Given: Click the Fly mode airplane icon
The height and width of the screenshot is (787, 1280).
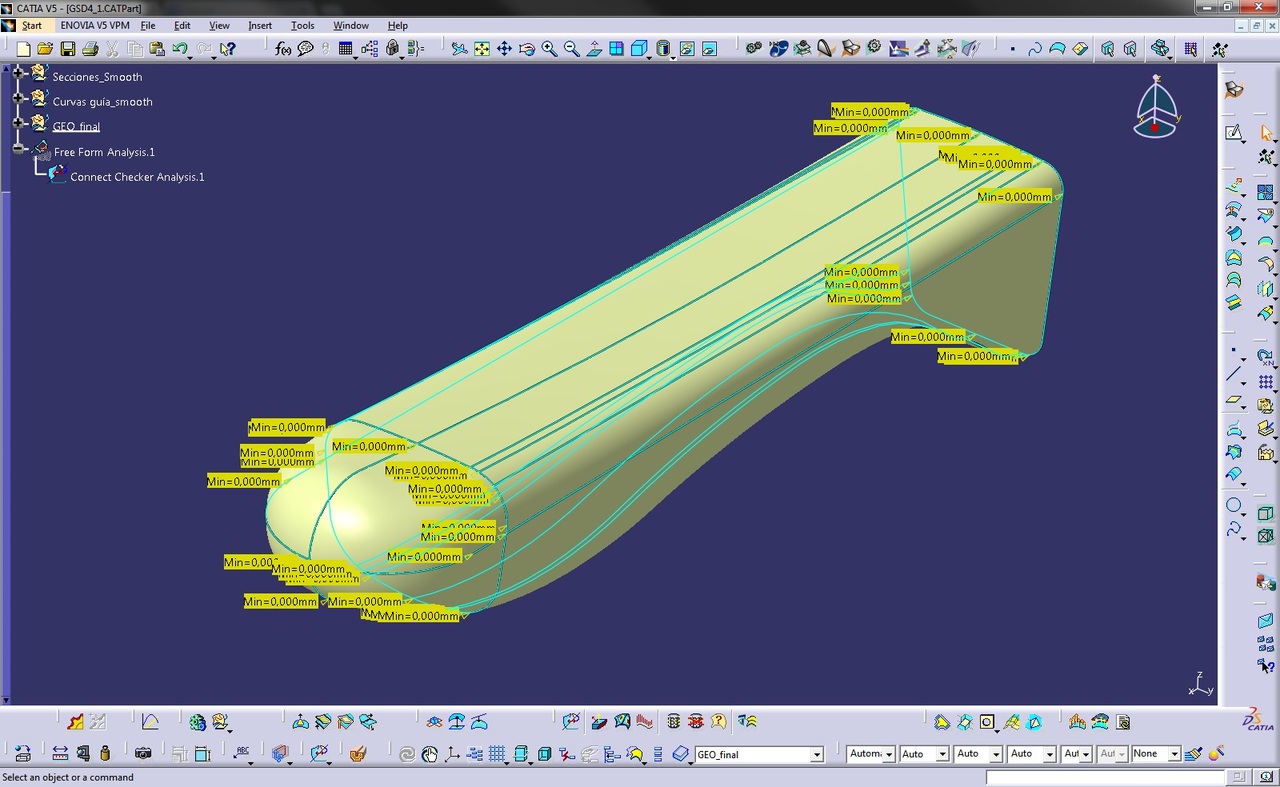Looking at the screenshot, I should [459, 48].
